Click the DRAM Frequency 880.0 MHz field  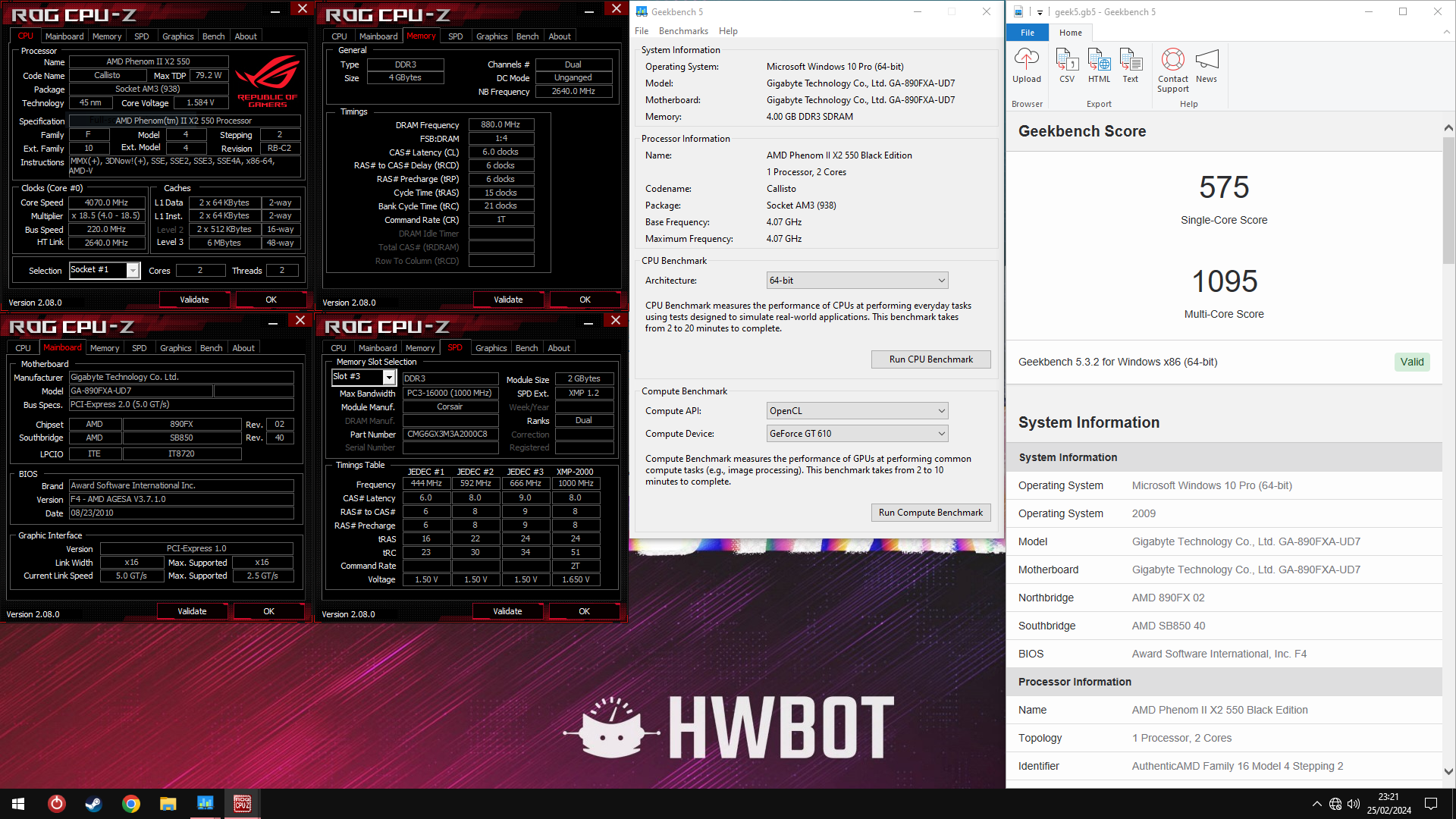pos(500,125)
